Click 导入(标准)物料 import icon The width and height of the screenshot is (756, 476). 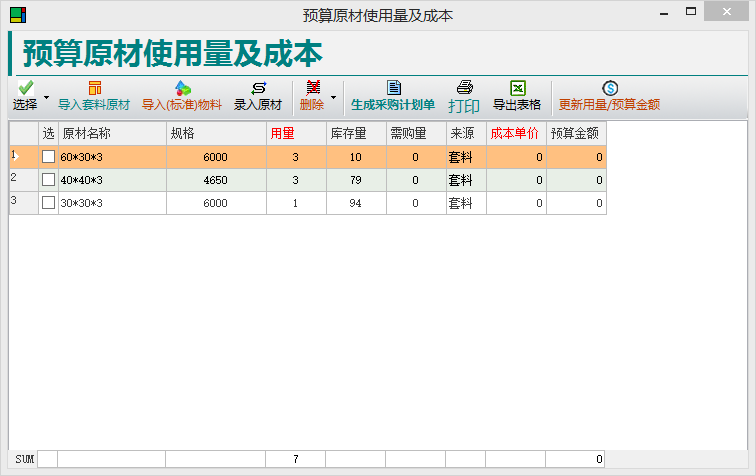point(182,88)
